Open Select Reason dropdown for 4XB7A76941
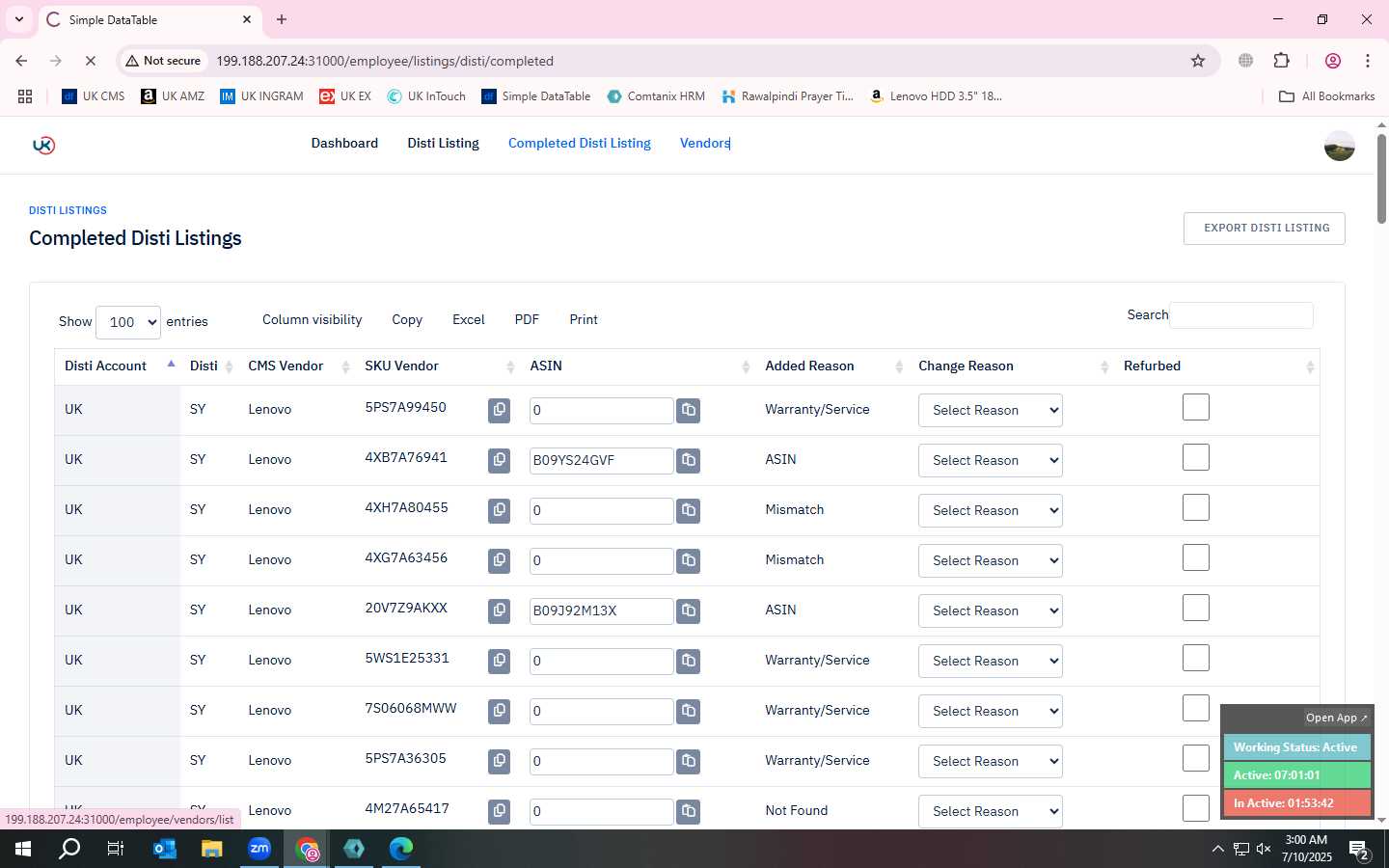This screenshot has height=868, width=1389. (990, 460)
